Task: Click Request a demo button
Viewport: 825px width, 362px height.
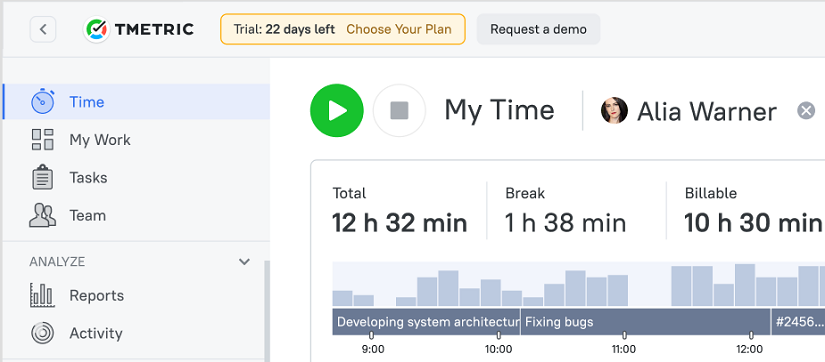Action: [538, 29]
